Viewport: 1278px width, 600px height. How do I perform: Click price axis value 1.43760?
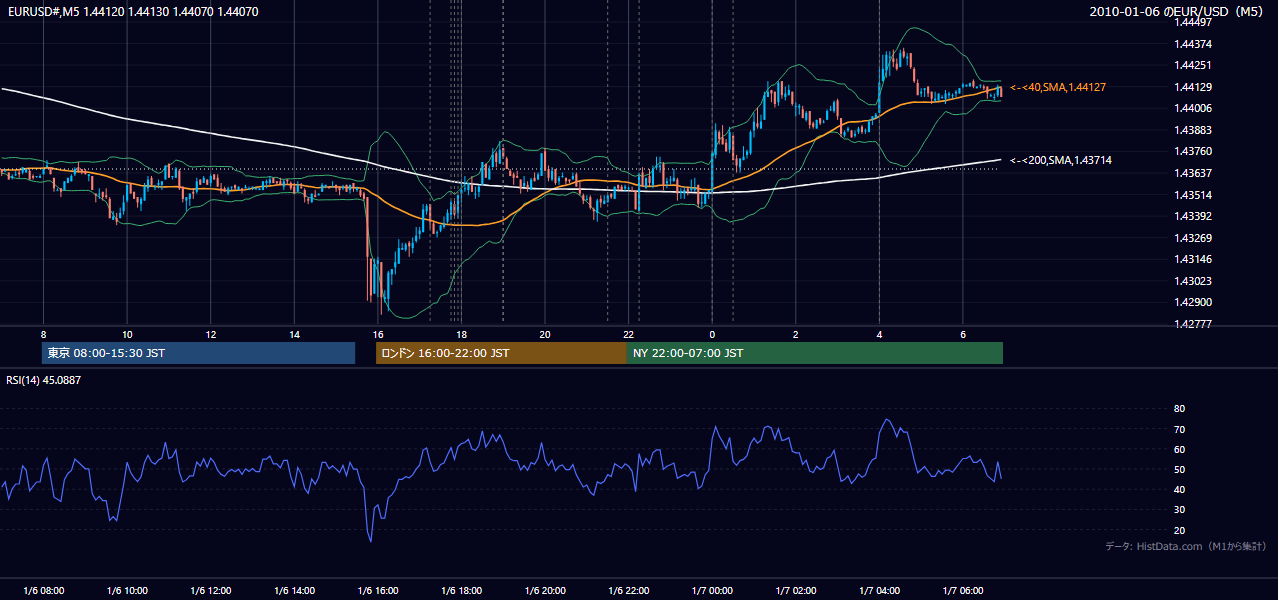(1193, 152)
